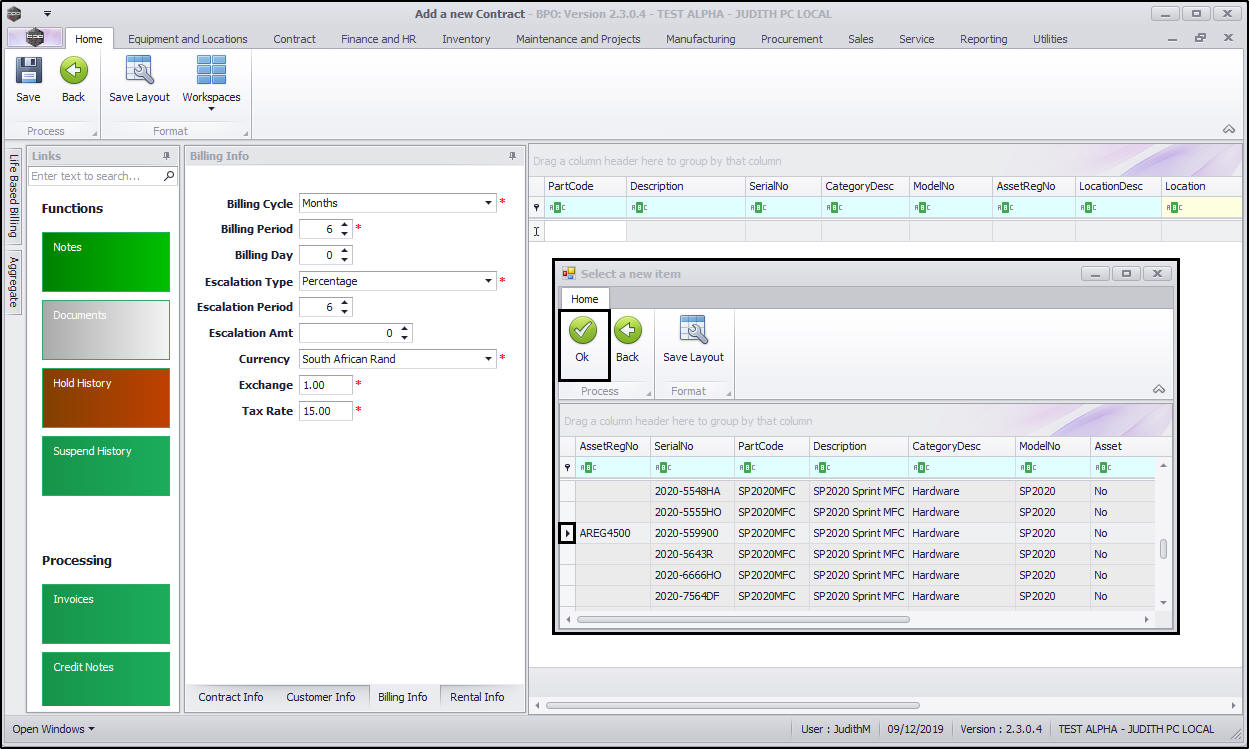
Task: Click the new row PartCode cell in main grid
Action: [585, 231]
